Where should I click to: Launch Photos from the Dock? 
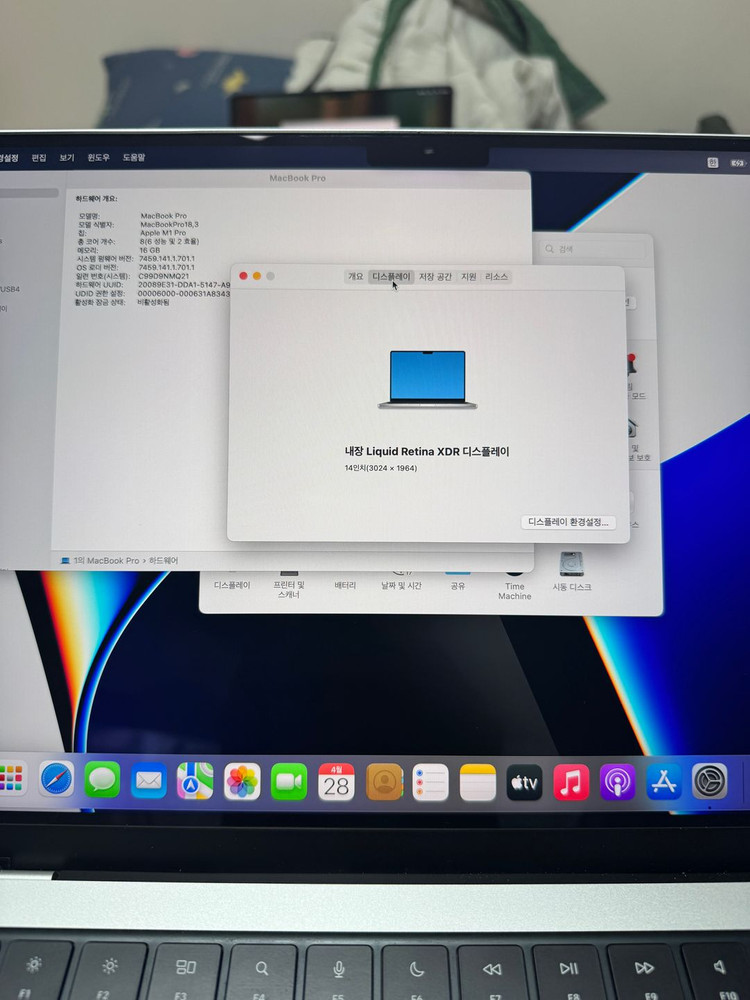[242, 781]
